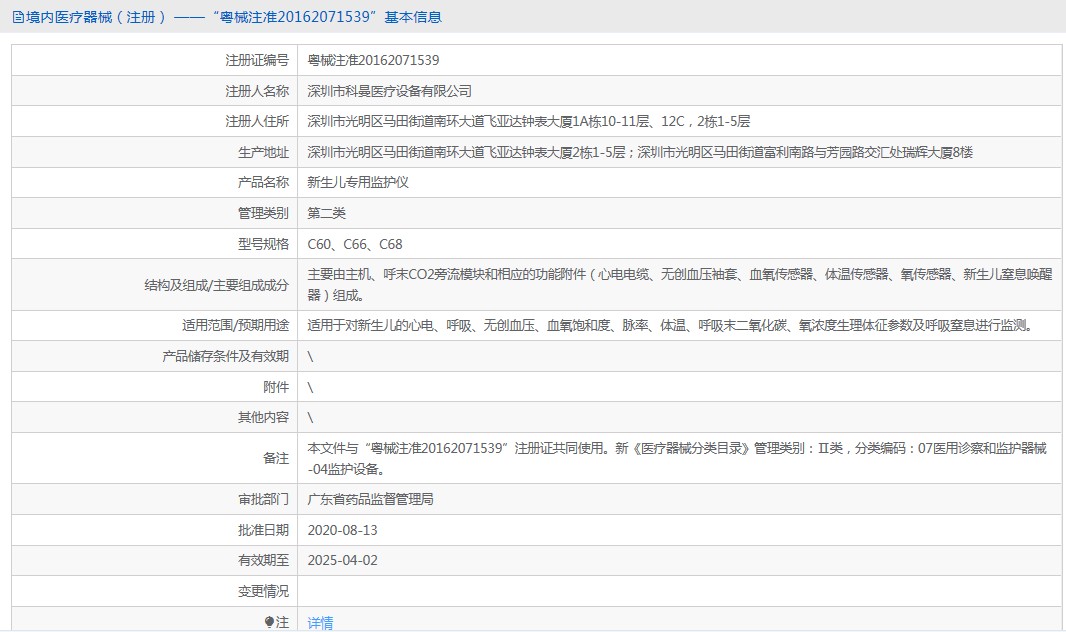Click the 备注 label
The height and width of the screenshot is (632, 1066).
(276, 458)
